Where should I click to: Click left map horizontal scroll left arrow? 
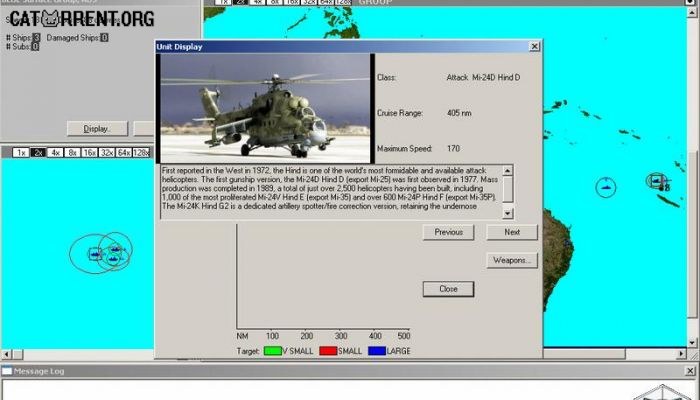[6, 354]
